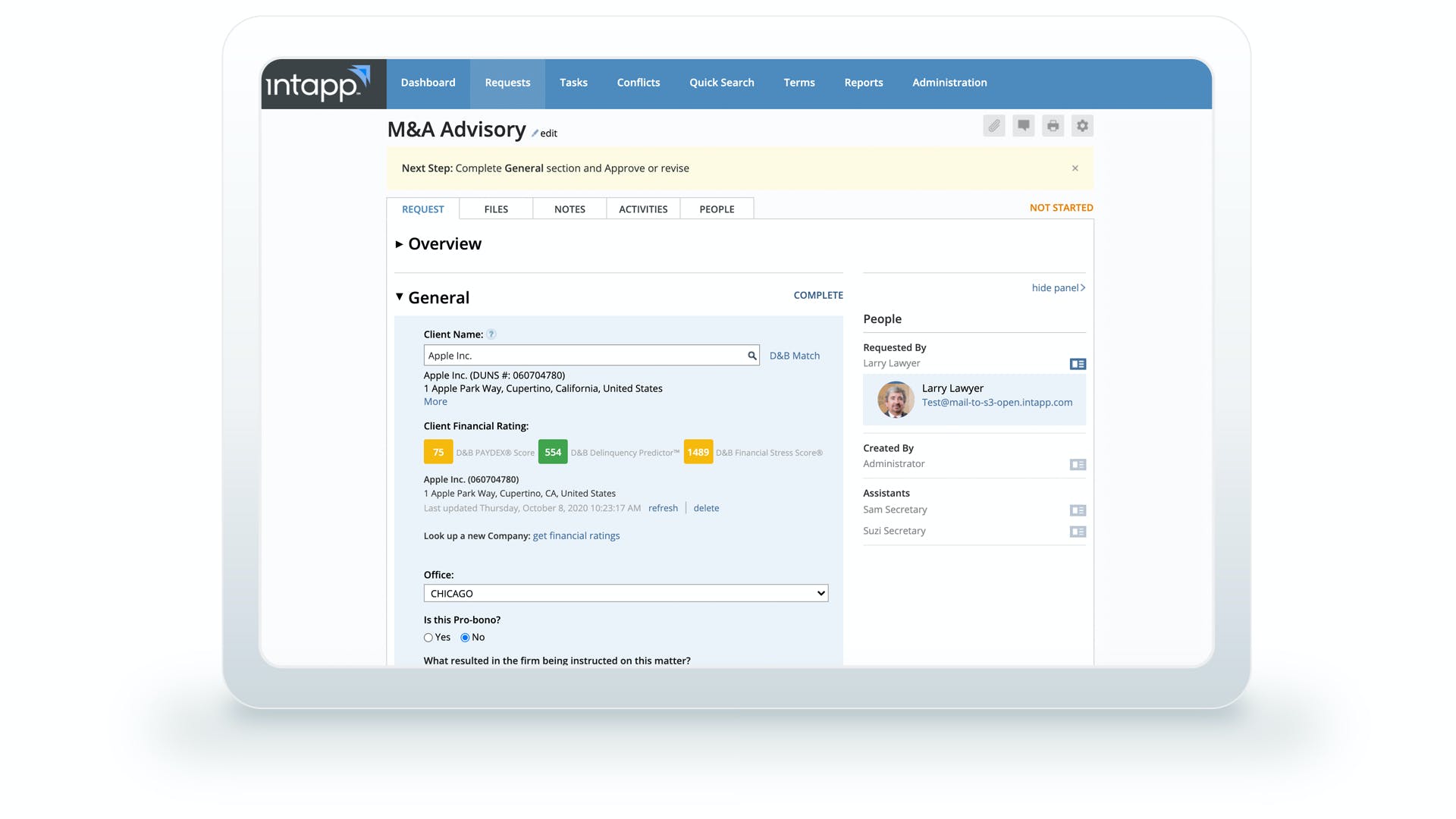
Task: Click the D&B Match link
Action: pos(794,356)
